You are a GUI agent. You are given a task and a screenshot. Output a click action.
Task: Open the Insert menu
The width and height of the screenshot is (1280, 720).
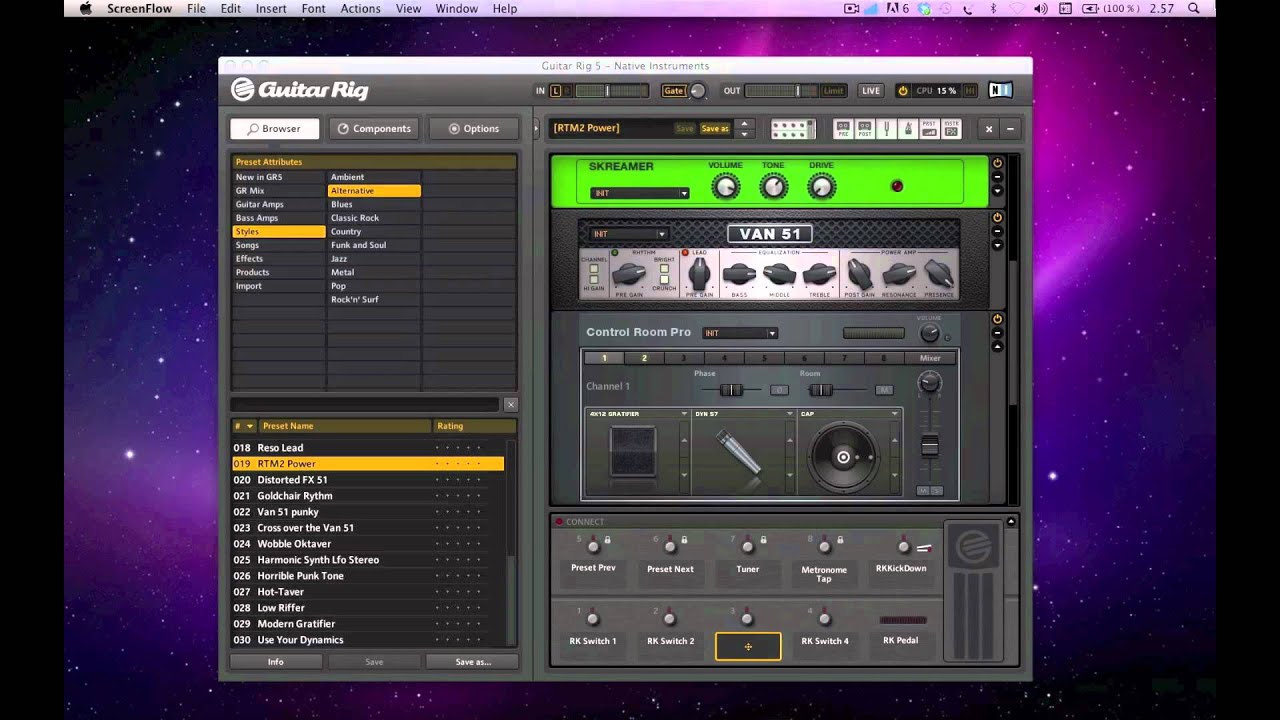click(271, 8)
